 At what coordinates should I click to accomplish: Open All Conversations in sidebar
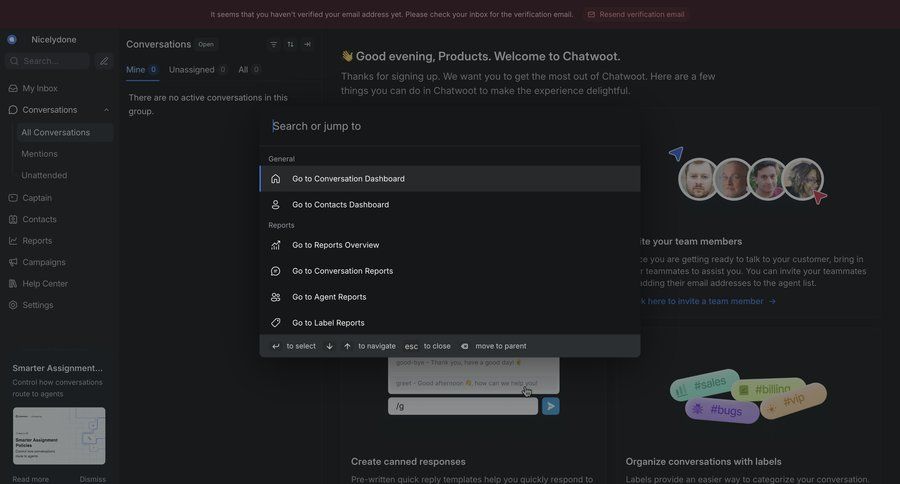pos(65,133)
